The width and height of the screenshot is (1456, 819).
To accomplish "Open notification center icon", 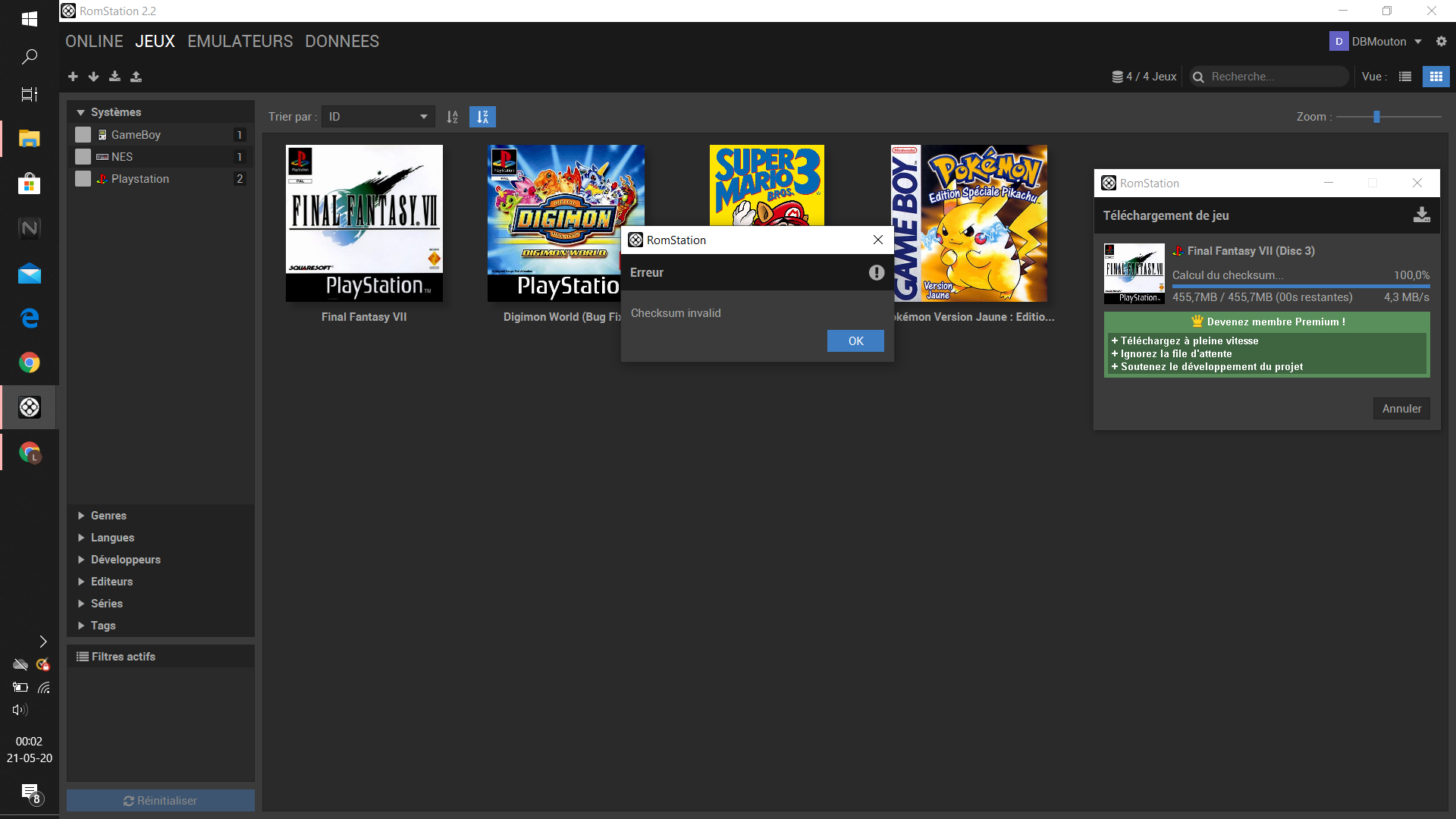I will pos(31,794).
